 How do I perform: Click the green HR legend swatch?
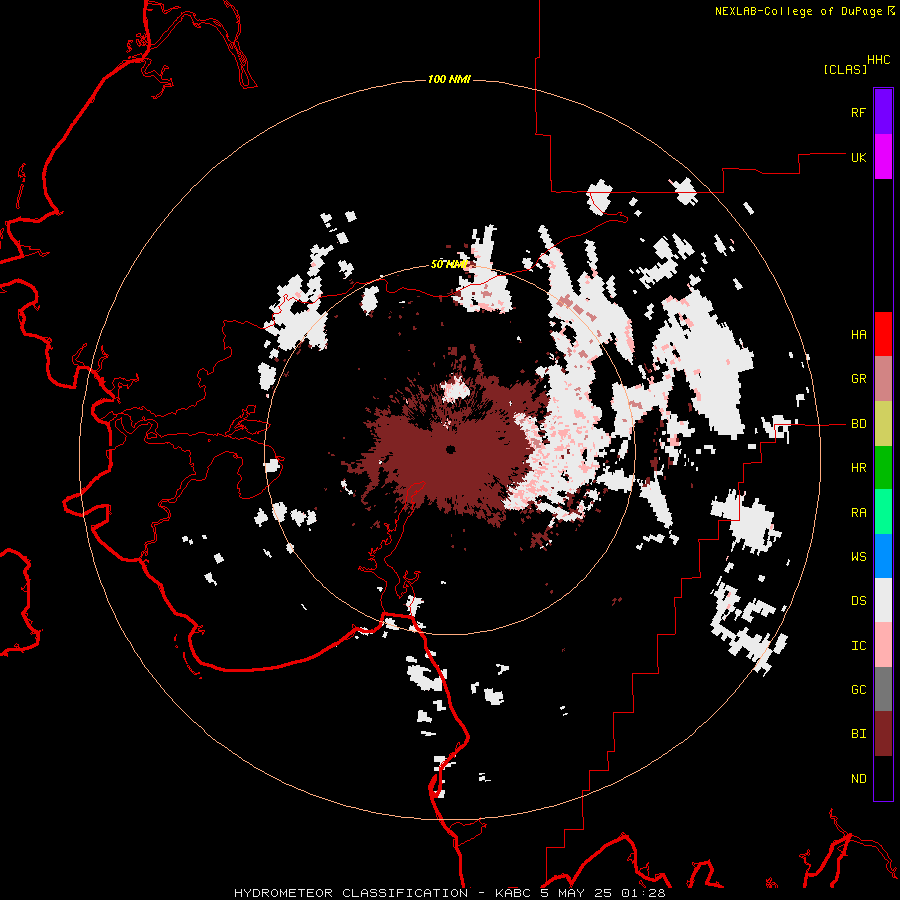point(883,468)
